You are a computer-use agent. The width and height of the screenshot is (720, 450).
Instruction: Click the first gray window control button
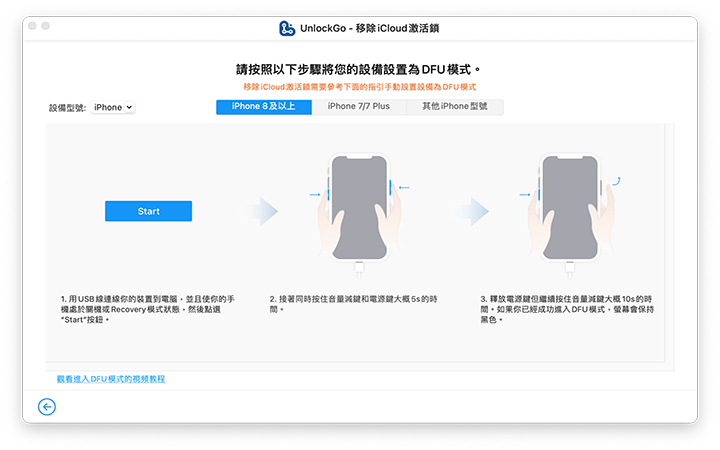tap(32, 26)
